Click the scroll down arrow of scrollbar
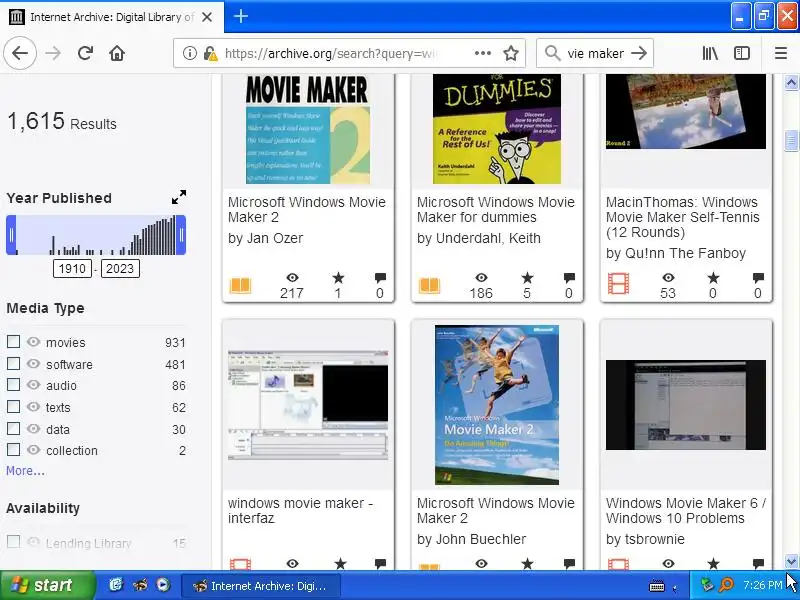Screen dimensions: 800x600 (x=791, y=562)
